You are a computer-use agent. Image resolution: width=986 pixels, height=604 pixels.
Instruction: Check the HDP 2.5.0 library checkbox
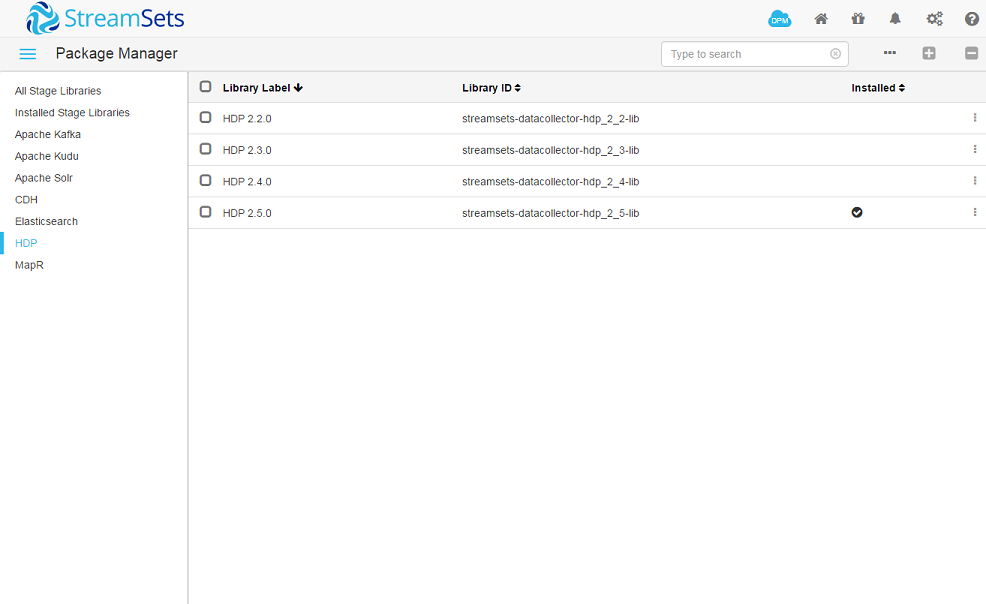point(205,212)
